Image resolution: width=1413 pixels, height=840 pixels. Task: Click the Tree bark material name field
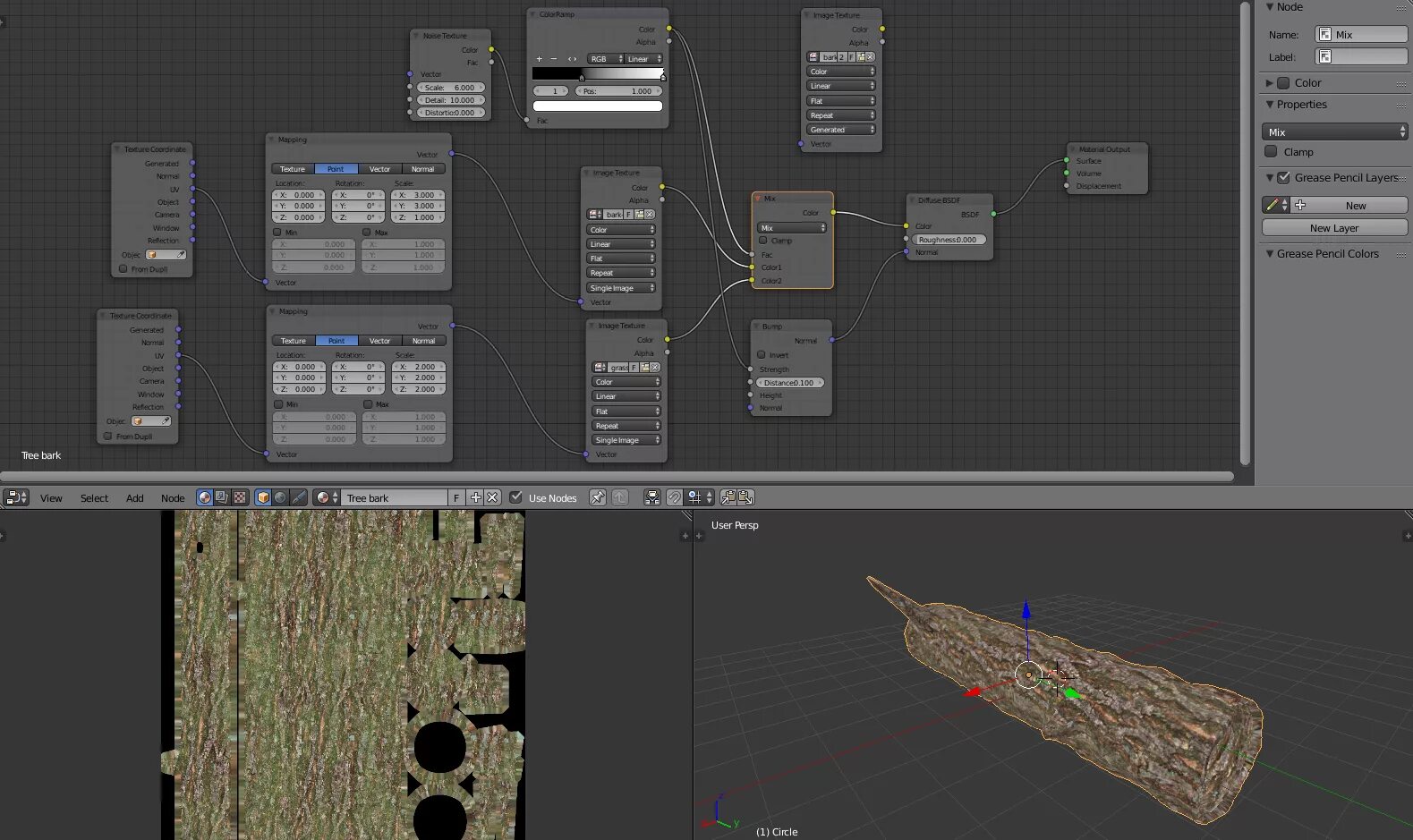pos(395,497)
